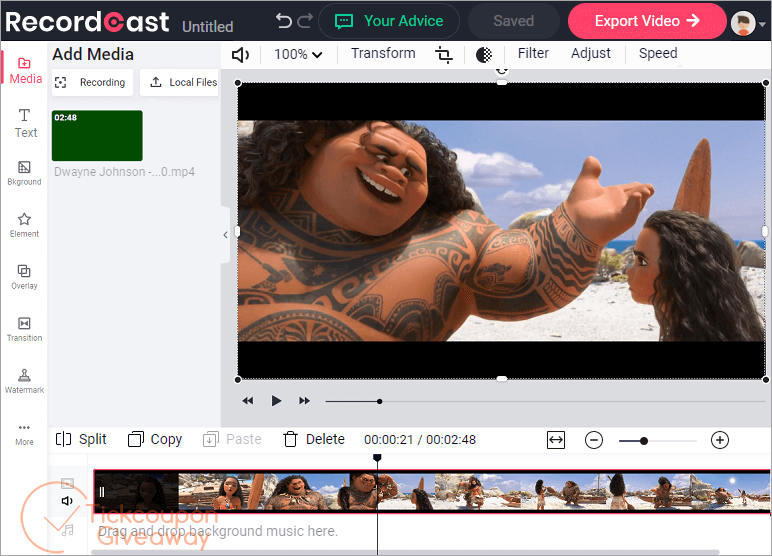This screenshot has width=772, height=556.
Task: Click the volume speaker icon in toolbar
Action: coord(240,55)
